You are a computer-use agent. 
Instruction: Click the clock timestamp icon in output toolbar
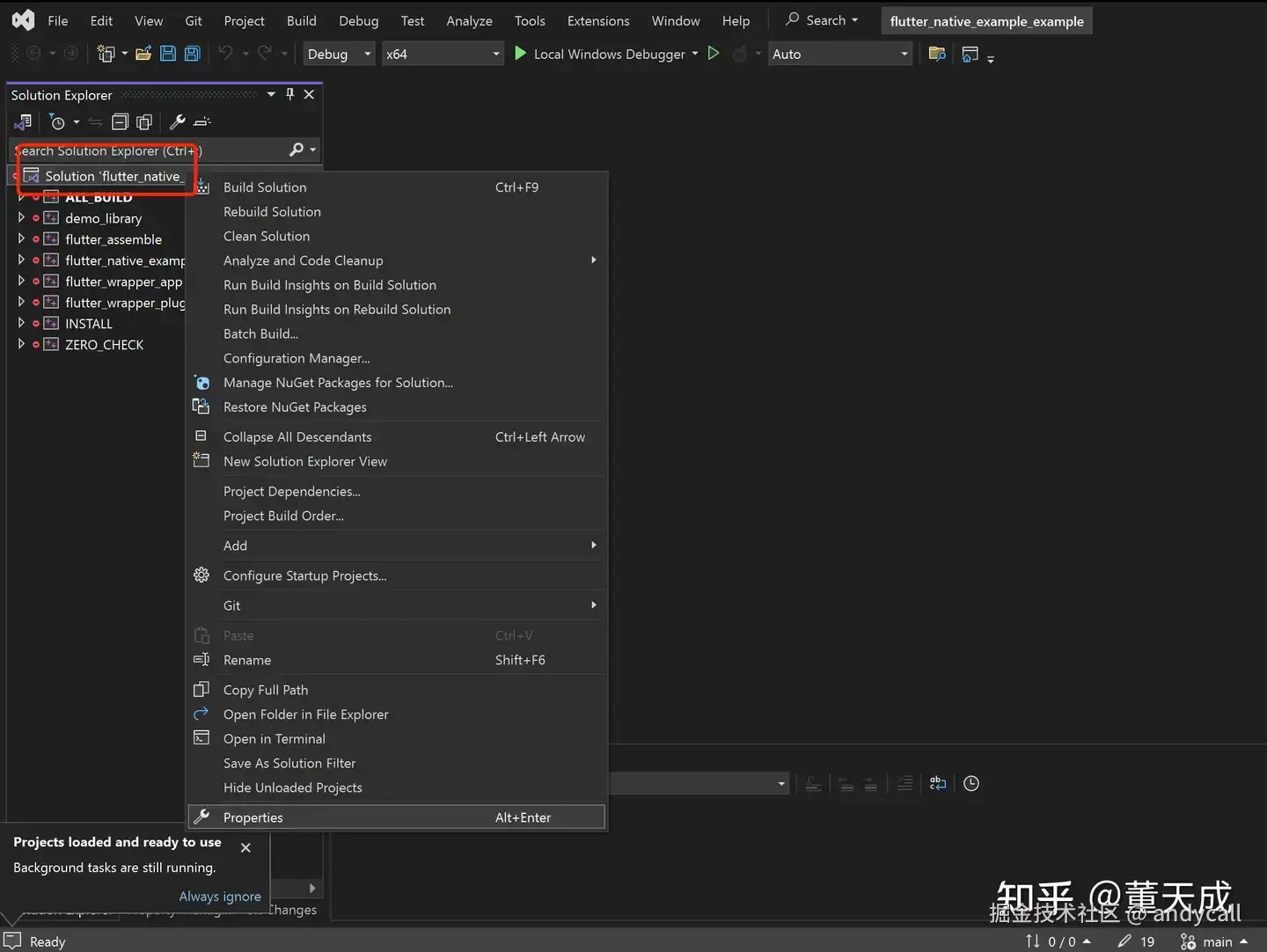point(971,783)
